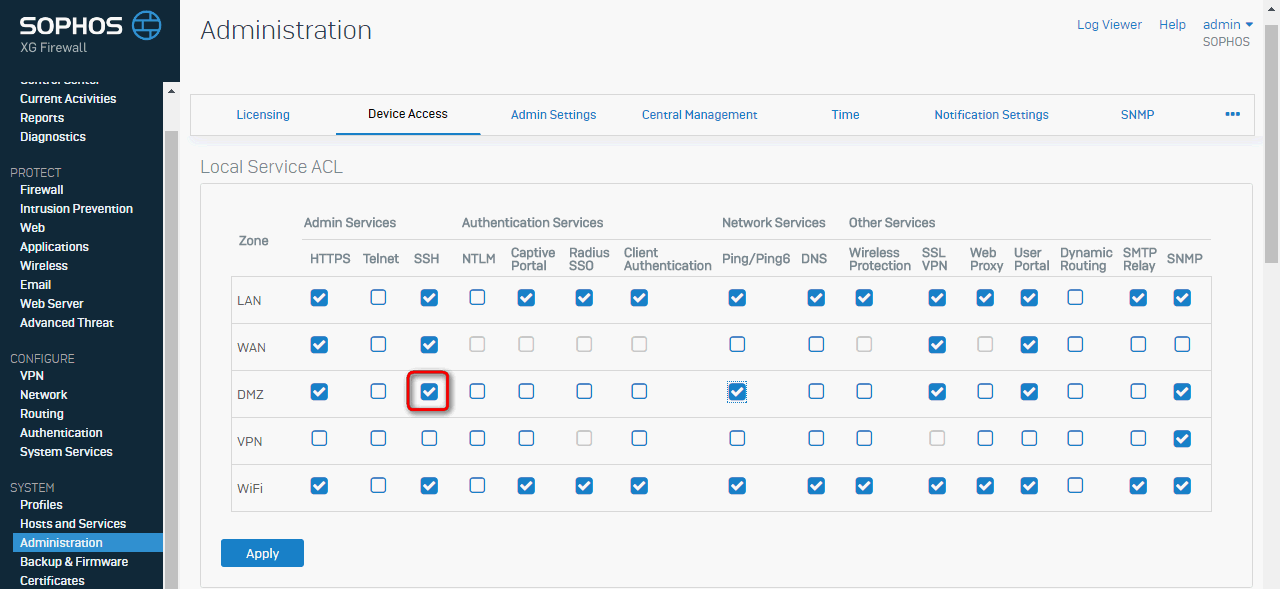Enable DNS for the VPN zone
The image size is (1280, 589).
point(816,438)
